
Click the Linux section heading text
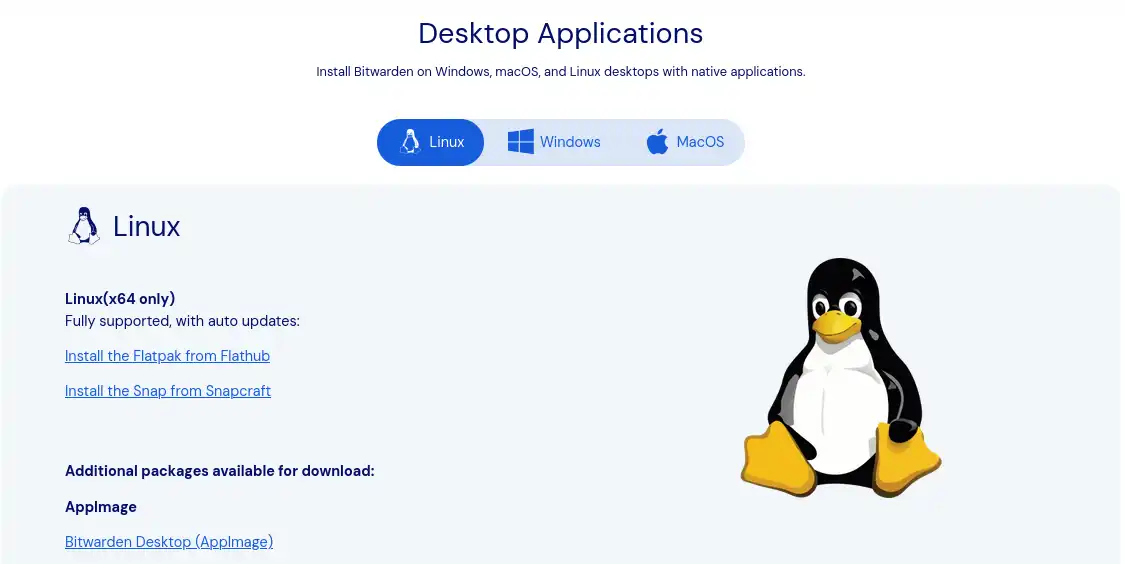[x=147, y=226]
